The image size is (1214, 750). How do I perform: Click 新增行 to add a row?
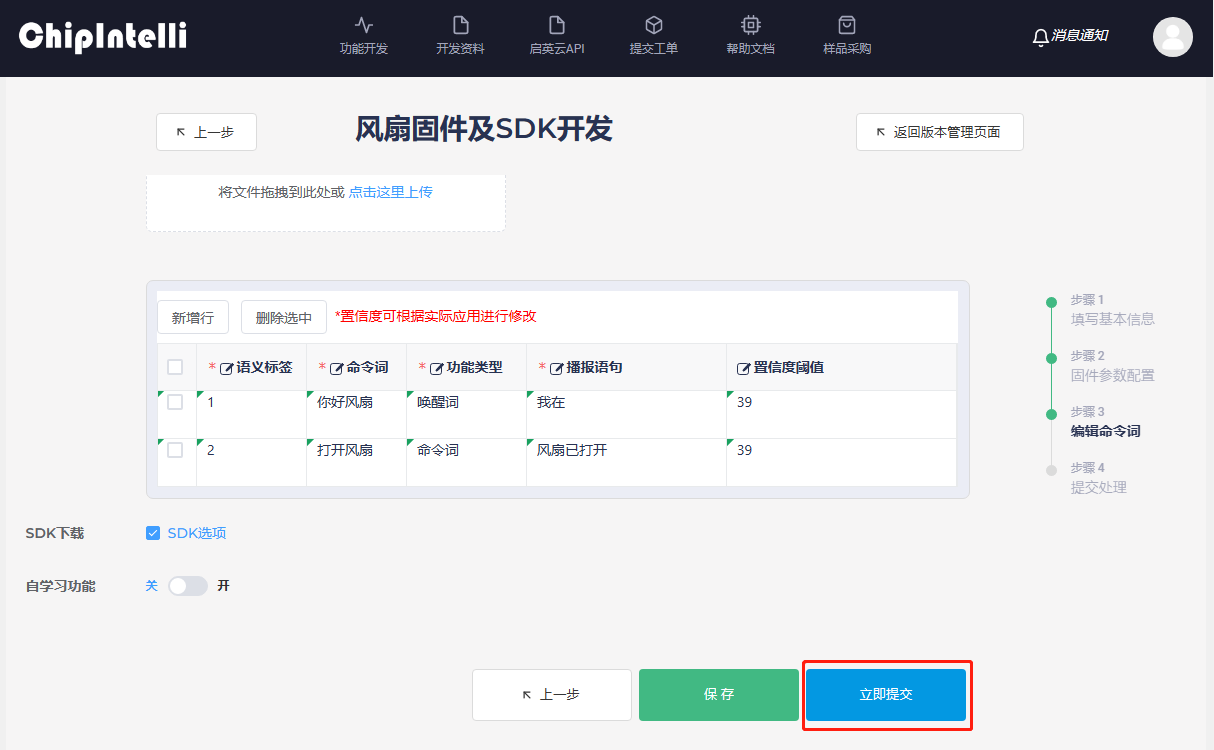point(193,317)
